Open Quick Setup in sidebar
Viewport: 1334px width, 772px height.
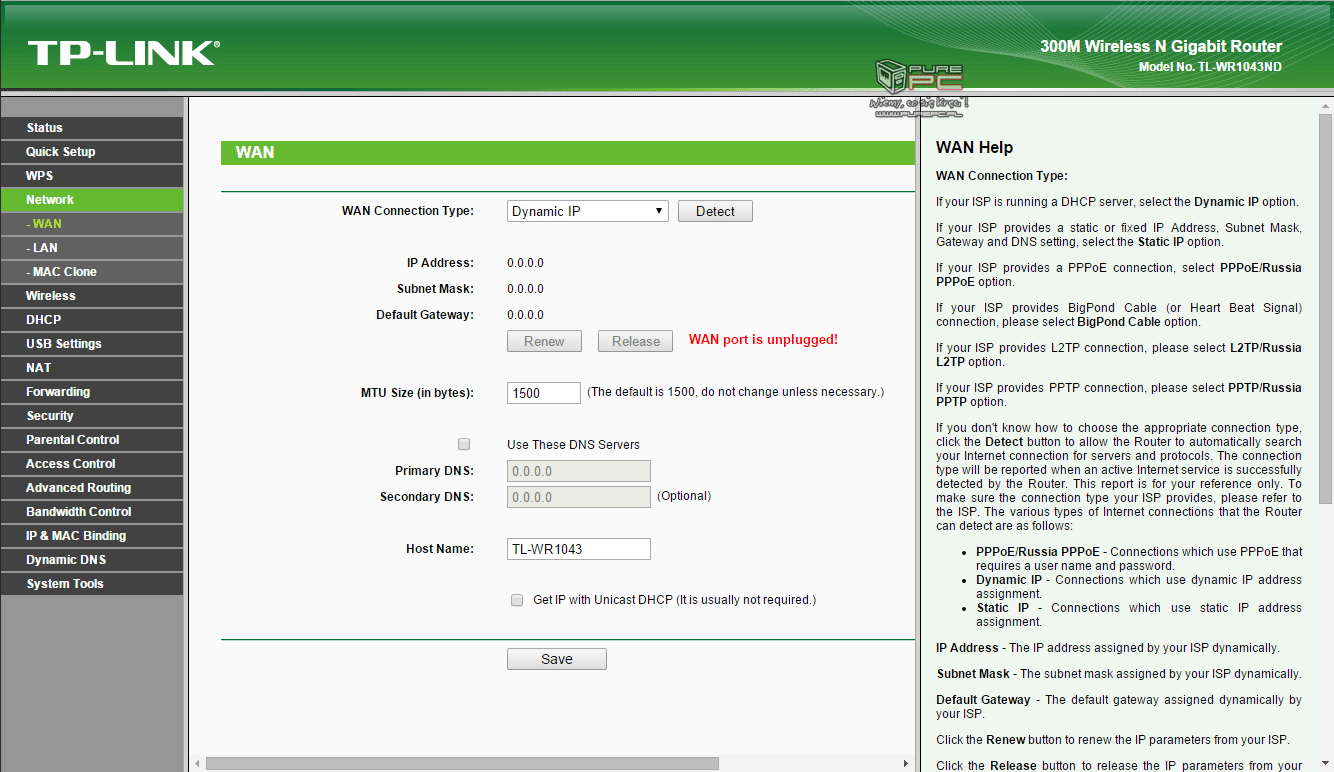coord(92,152)
